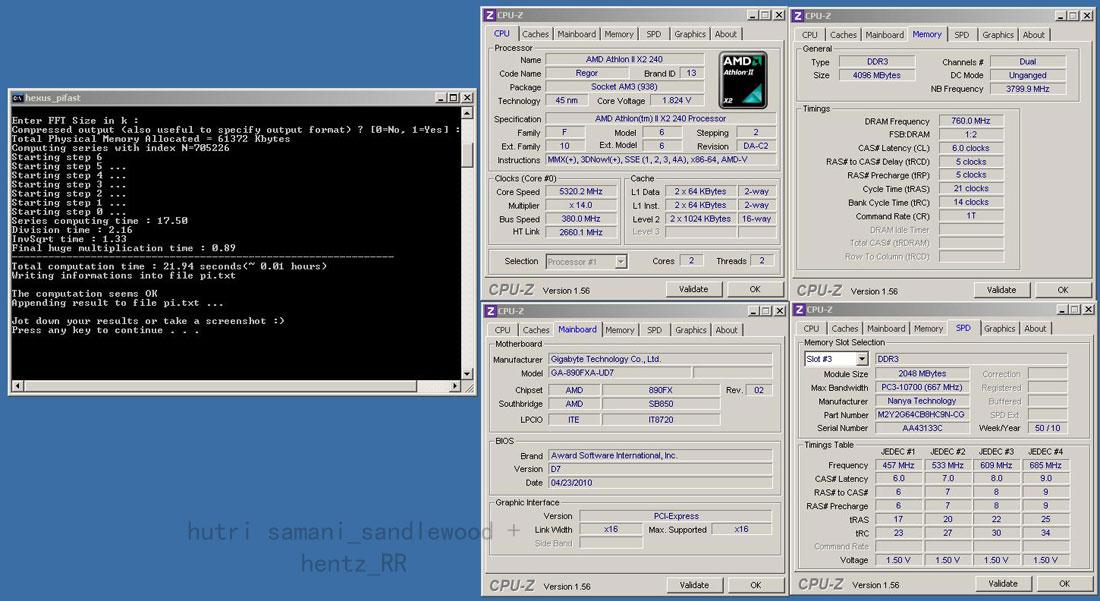Click the CPU-Z title icon in SPD window

click(798, 309)
